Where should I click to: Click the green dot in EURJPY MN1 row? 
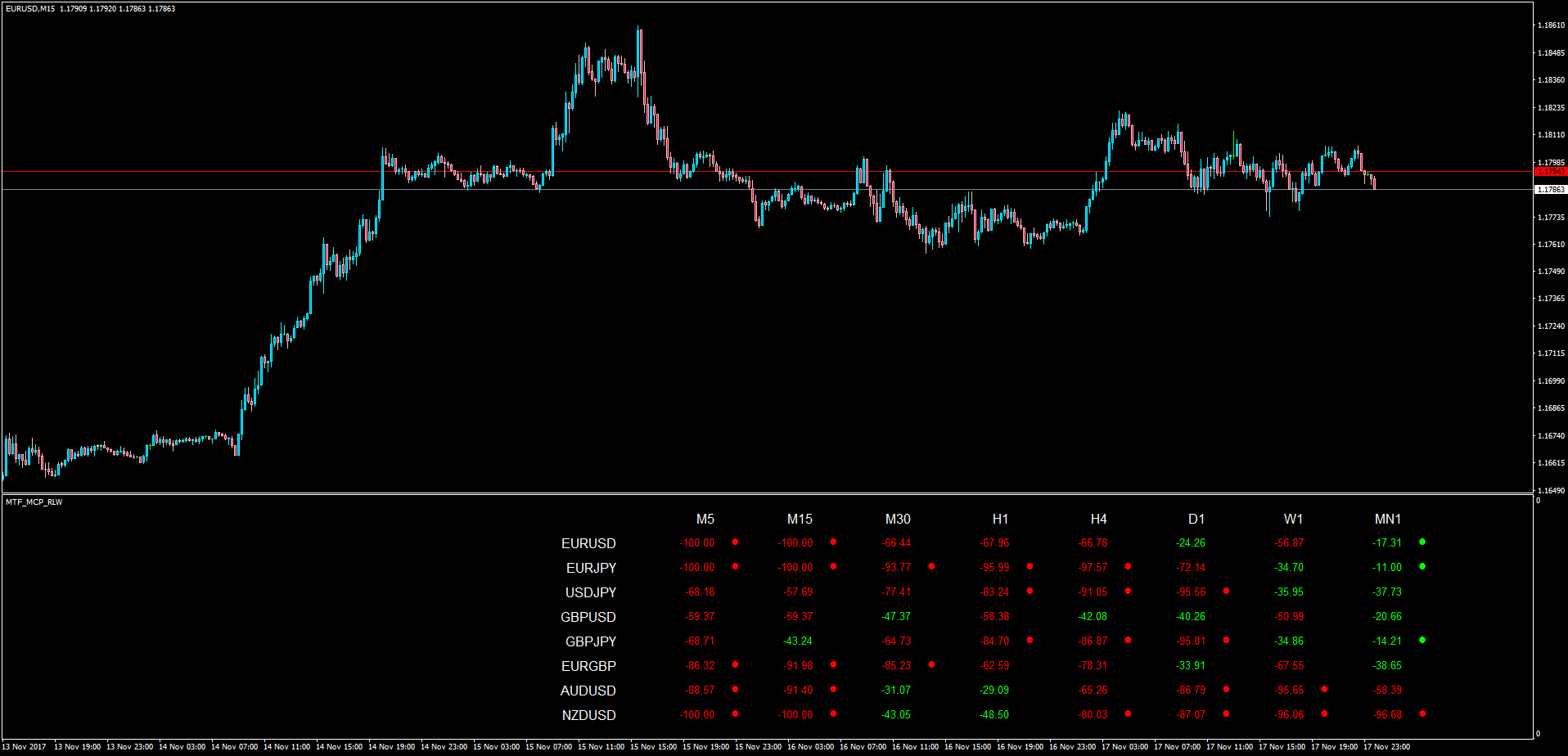(x=1422, y=566)
